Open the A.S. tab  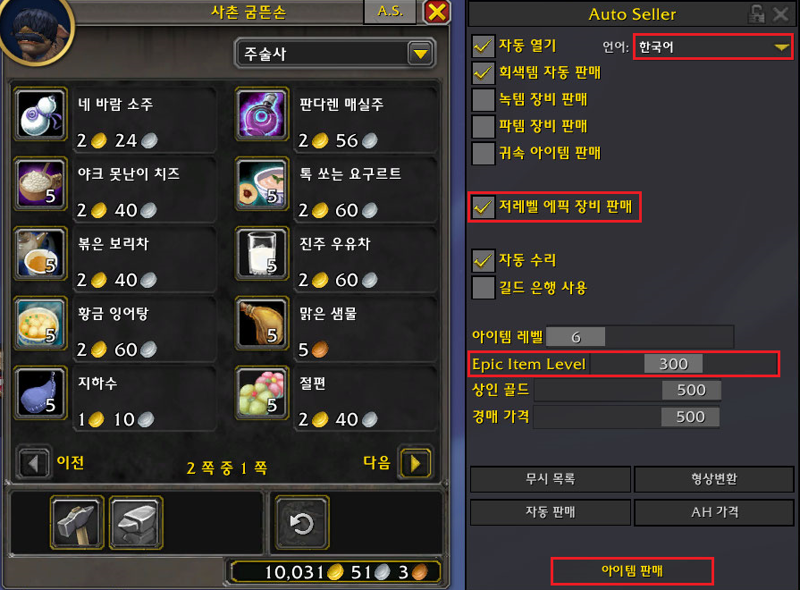[390, 11]
